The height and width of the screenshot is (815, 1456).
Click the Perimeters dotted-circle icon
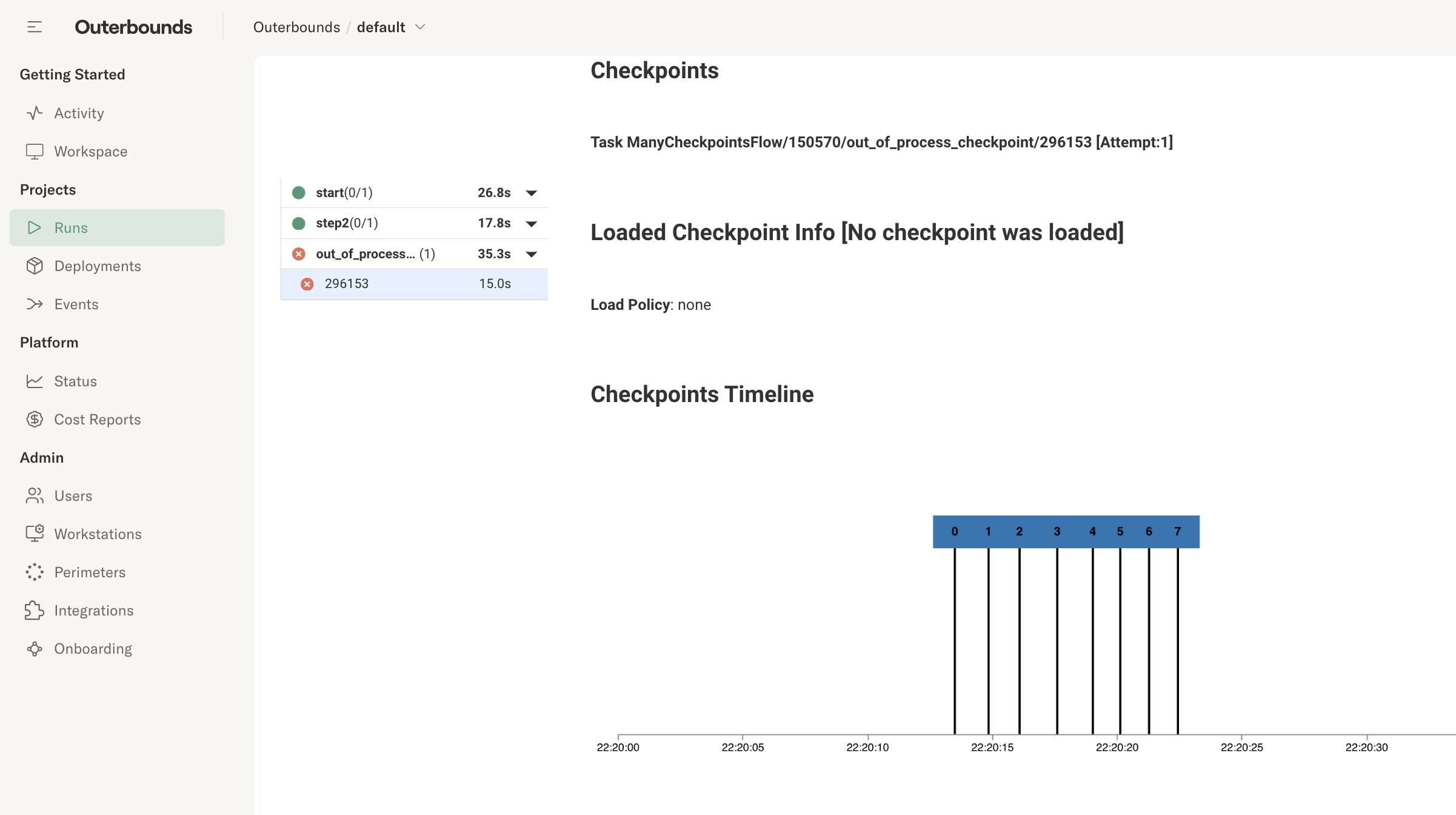tap(35, 572)
